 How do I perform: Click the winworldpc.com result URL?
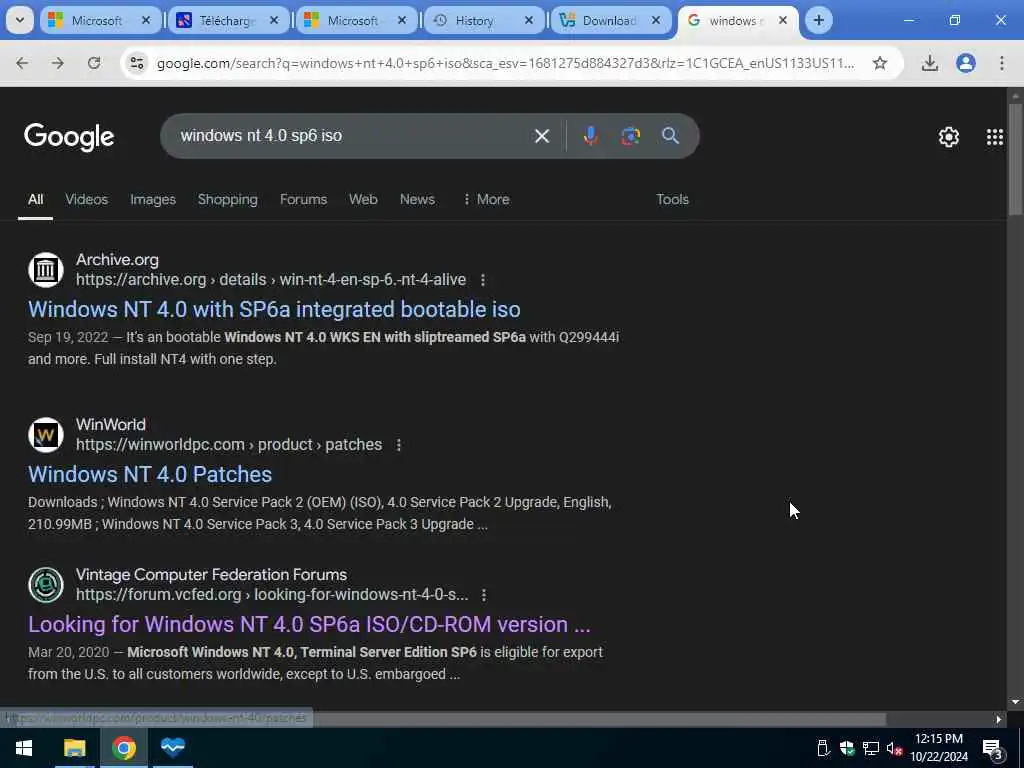click(229, 445)
